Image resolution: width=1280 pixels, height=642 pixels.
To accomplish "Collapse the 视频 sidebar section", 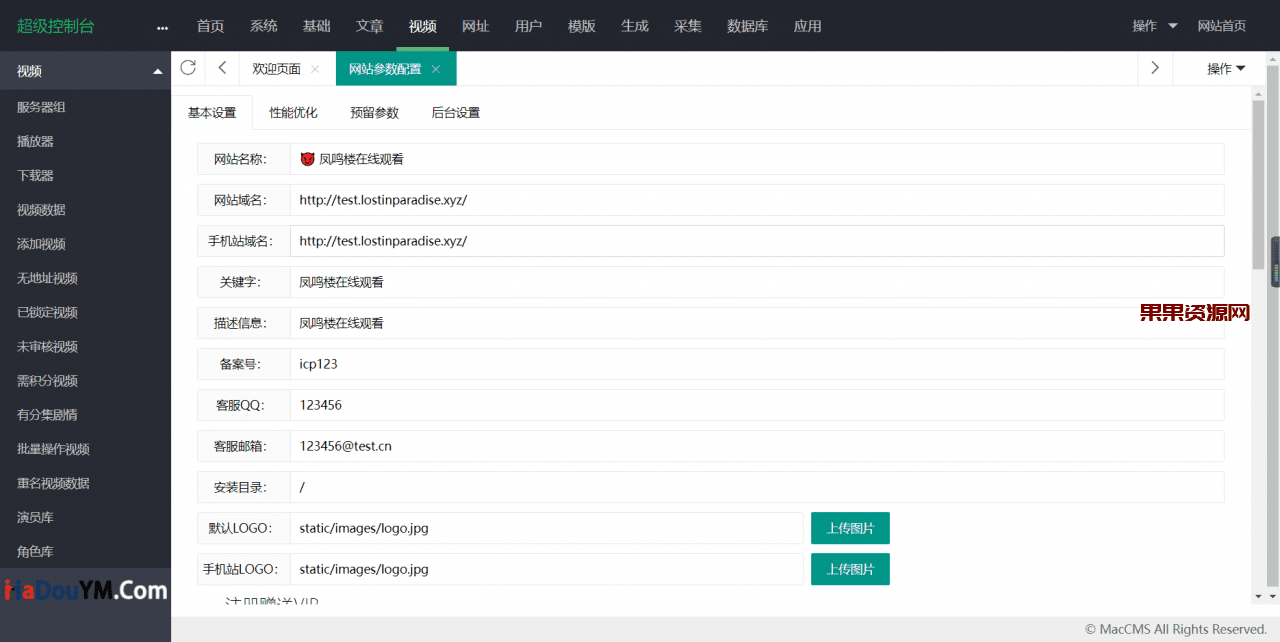I will point(157,71).
